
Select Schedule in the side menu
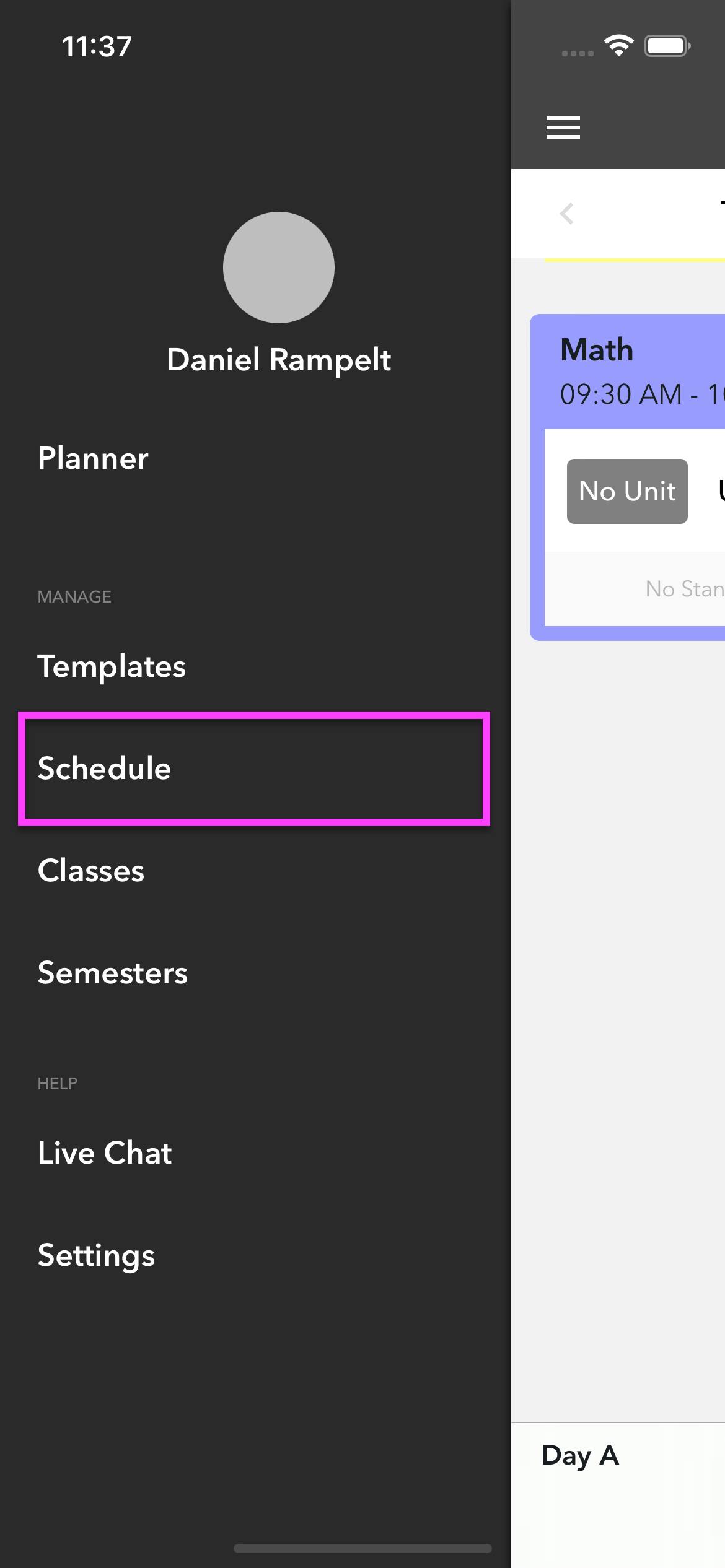pyautogui.click(x=254, y=769)
